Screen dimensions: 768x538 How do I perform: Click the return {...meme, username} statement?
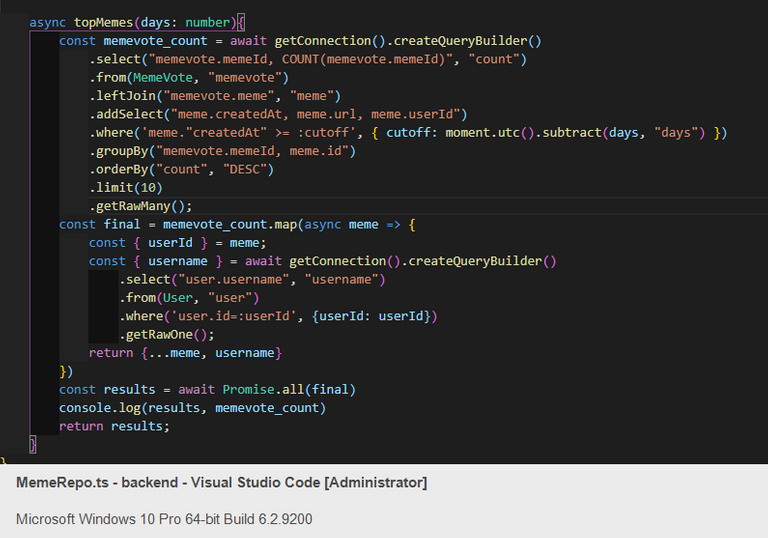(185, 353)
